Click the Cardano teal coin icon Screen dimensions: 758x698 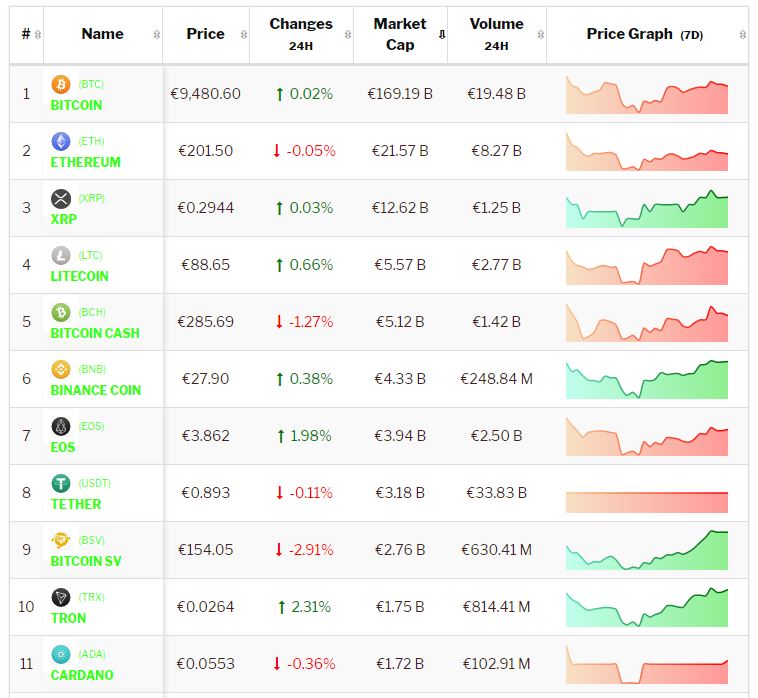[61, 654]
